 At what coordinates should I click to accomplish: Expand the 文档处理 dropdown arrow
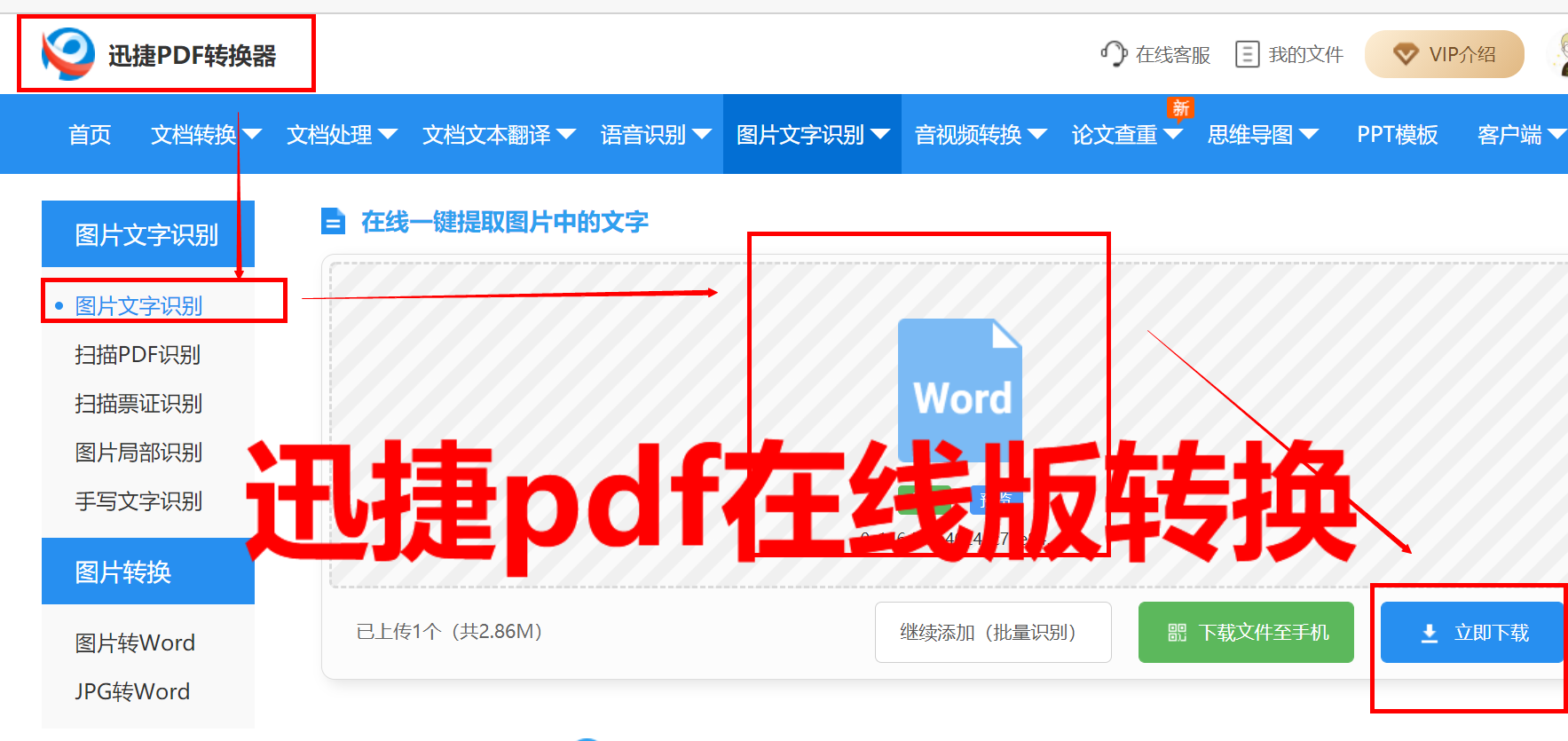tap(388, 134)
